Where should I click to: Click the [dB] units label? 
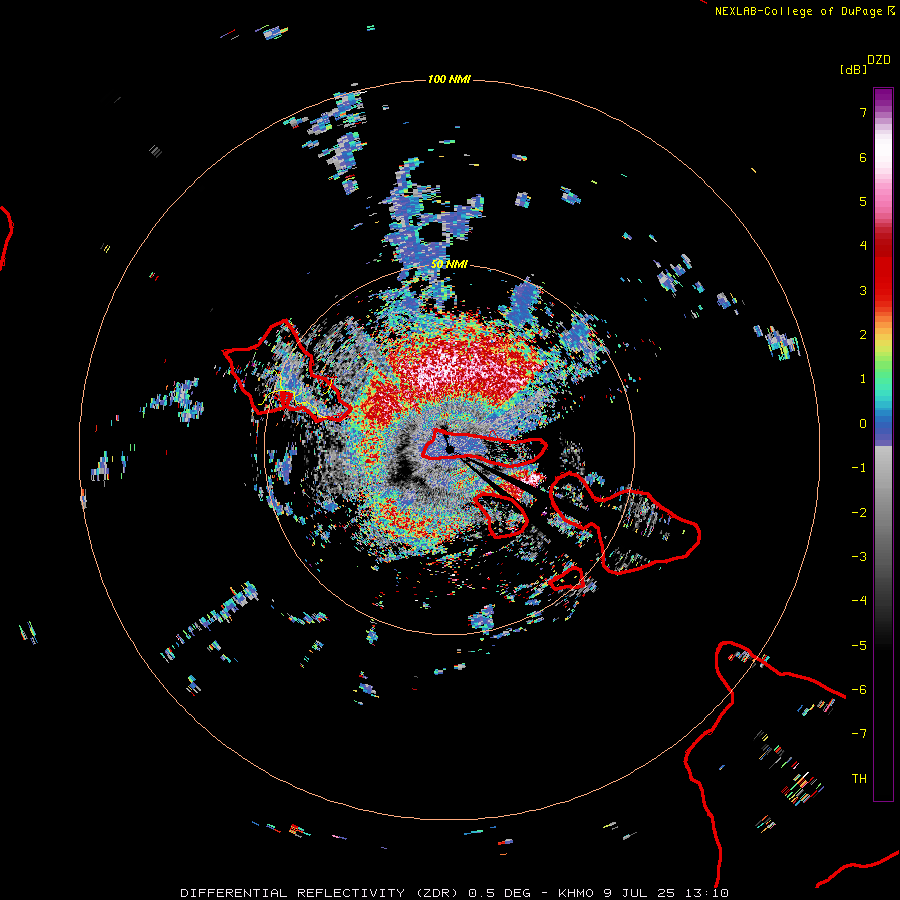(854, 69)
